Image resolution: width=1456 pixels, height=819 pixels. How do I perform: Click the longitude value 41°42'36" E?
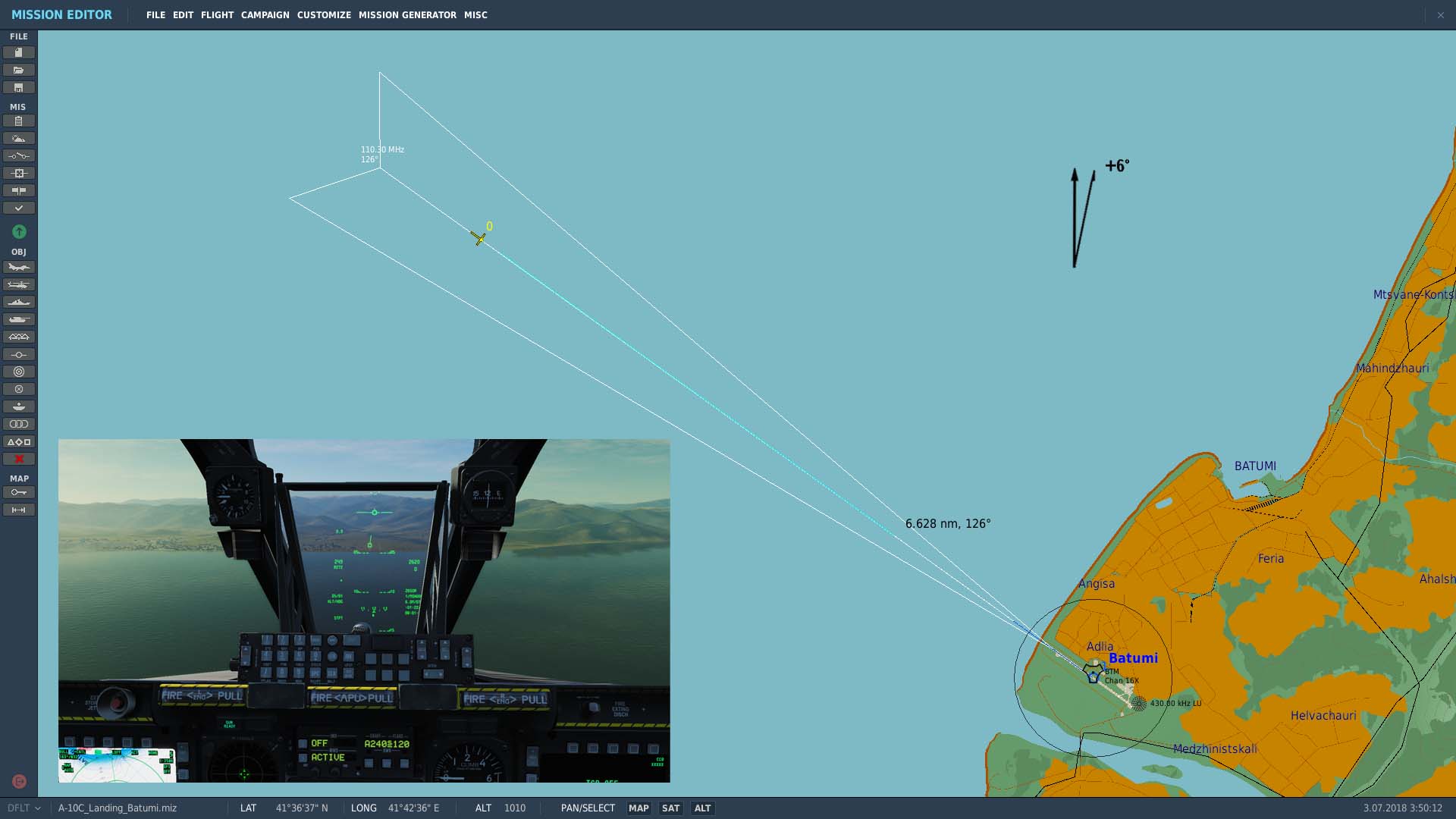[x=413, y=808]
